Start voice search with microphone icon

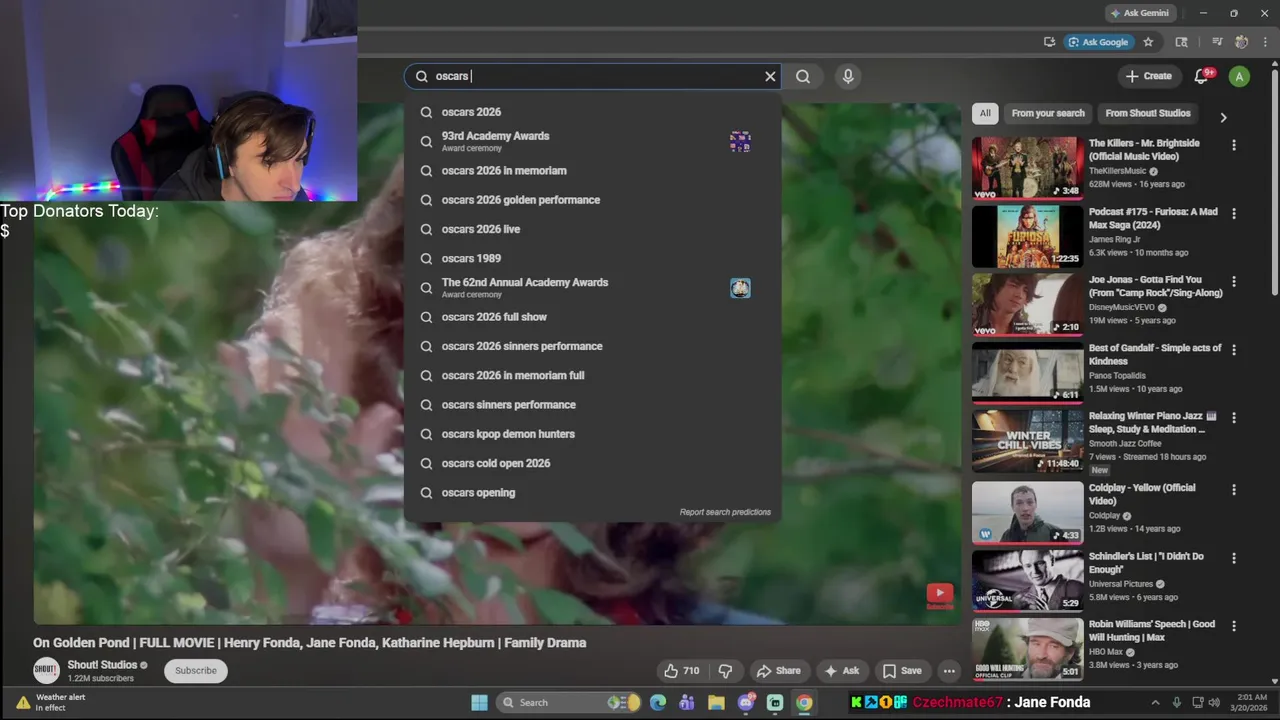click(x=848, y=76)
